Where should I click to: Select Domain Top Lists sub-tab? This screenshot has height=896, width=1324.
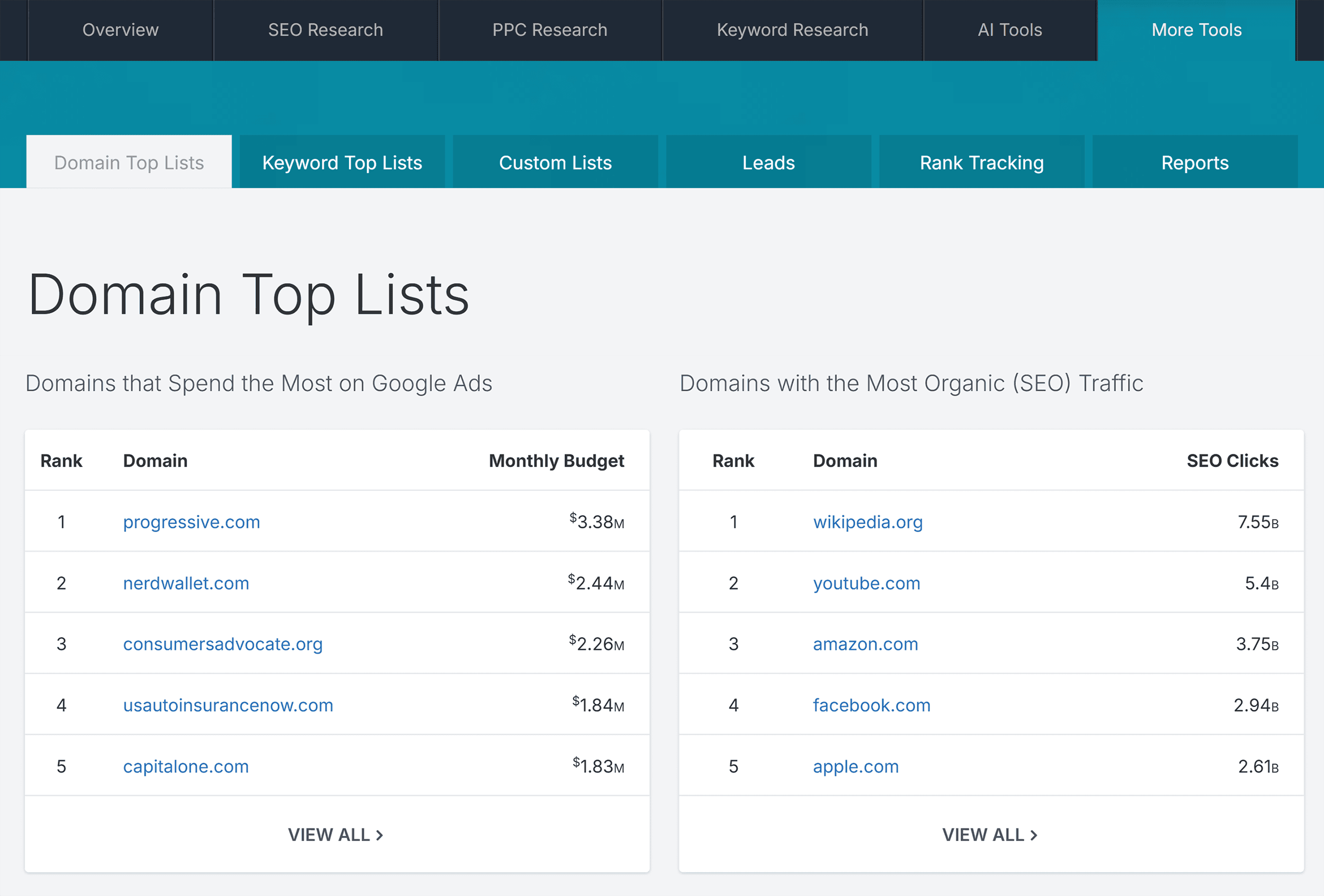point(129,163)
